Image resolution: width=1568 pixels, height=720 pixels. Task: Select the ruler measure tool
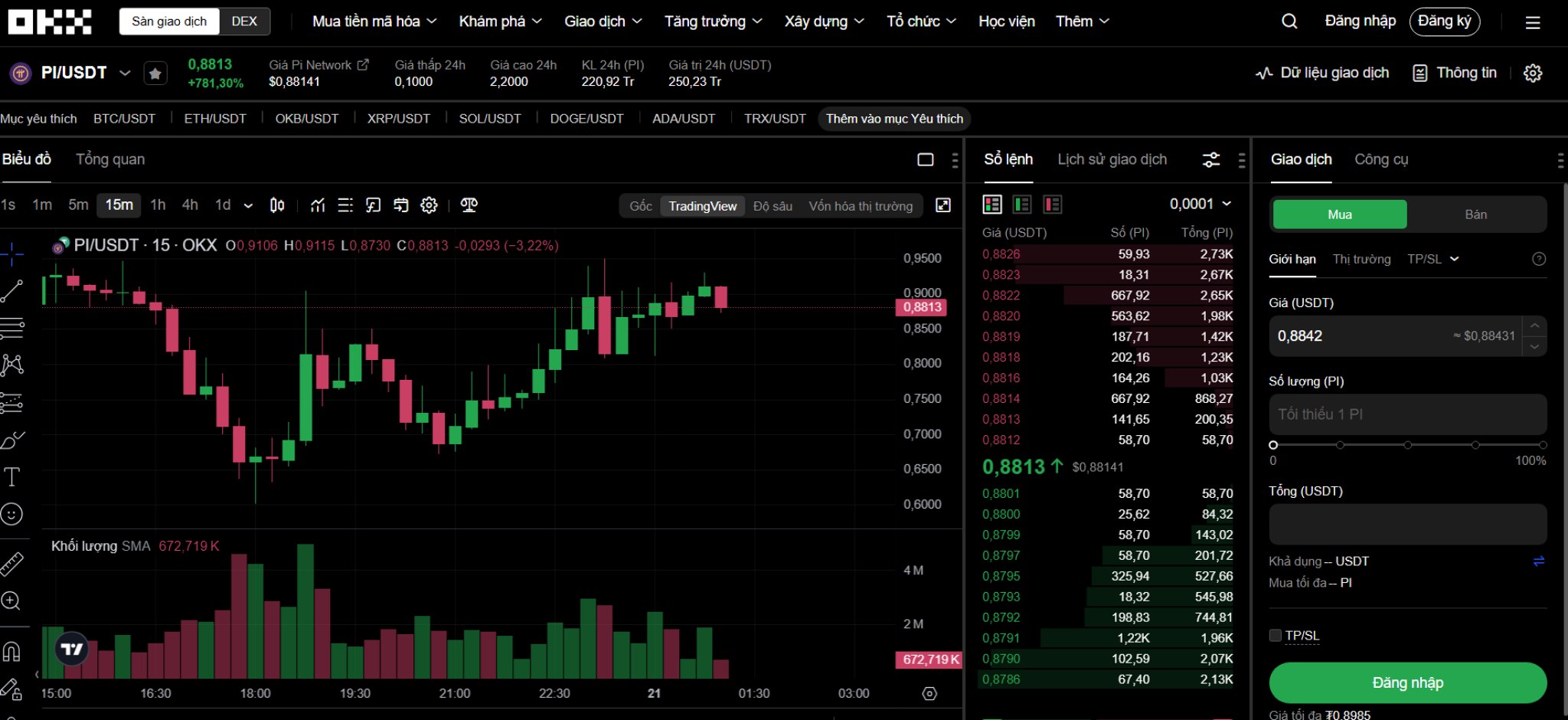click(11, 564)
